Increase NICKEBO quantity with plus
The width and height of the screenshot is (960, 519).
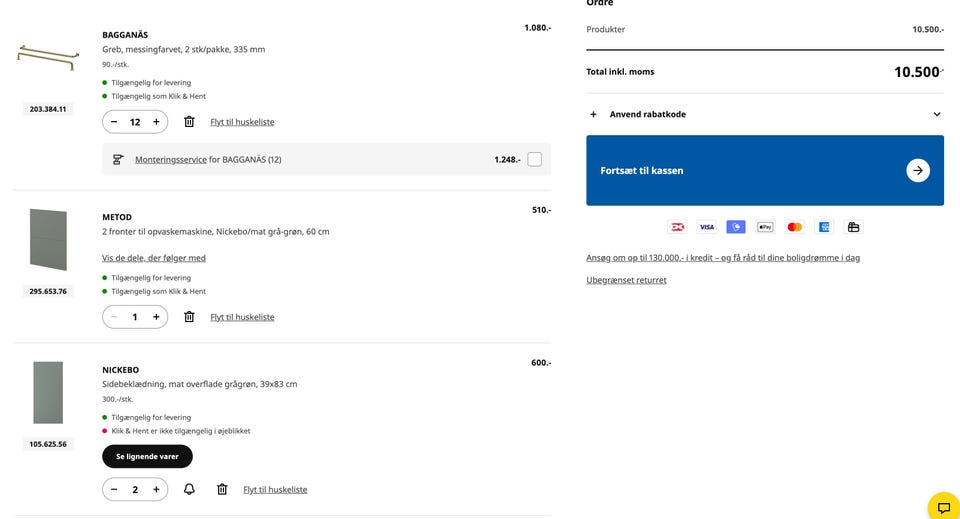pos(156,489)
